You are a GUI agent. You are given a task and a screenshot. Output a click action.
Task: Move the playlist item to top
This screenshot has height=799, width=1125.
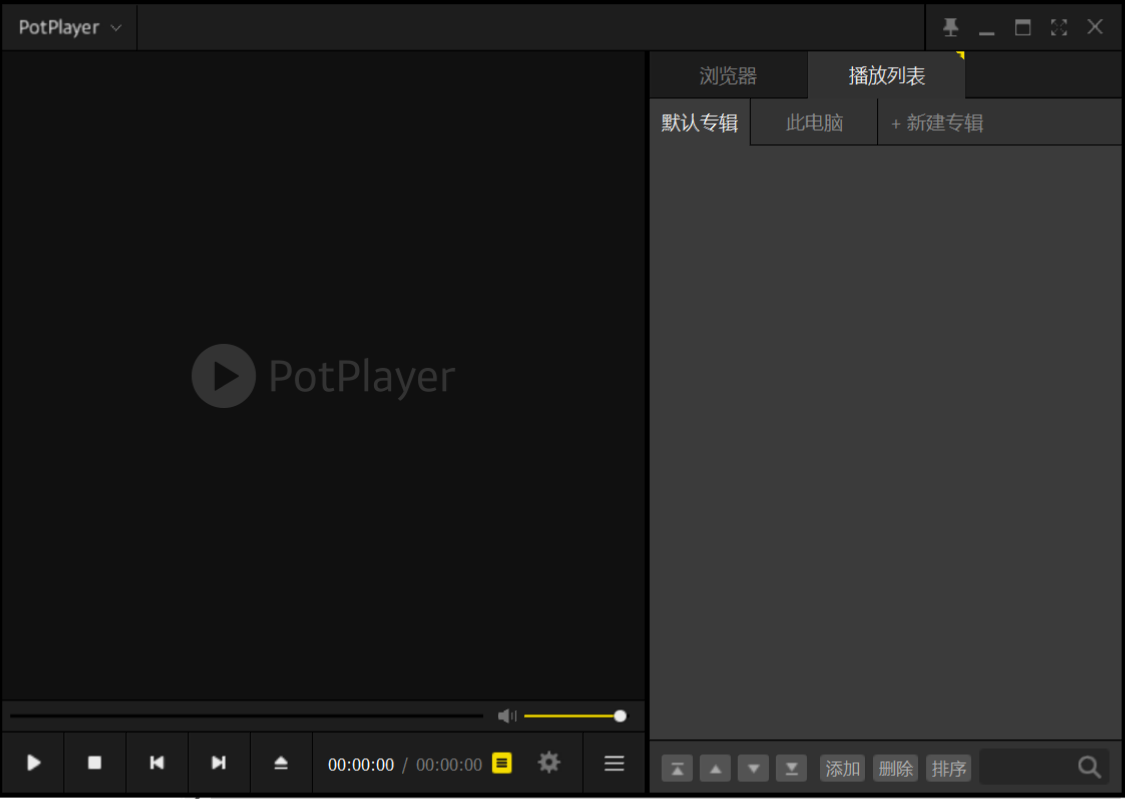(x=677, y=768)
